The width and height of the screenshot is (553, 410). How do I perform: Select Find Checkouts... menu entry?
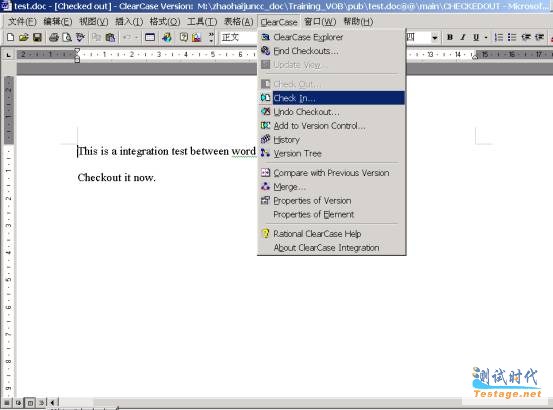coord(332,51)
